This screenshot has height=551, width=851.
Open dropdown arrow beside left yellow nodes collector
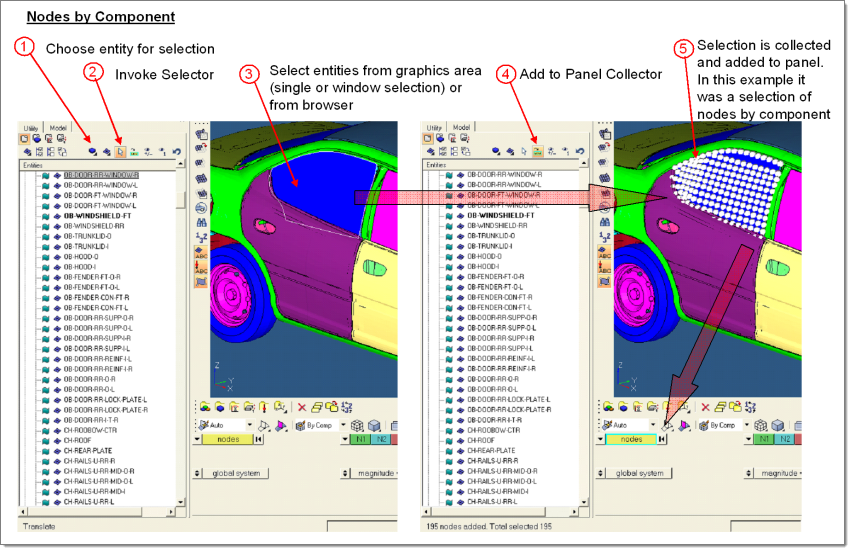[x=197, y=439]
